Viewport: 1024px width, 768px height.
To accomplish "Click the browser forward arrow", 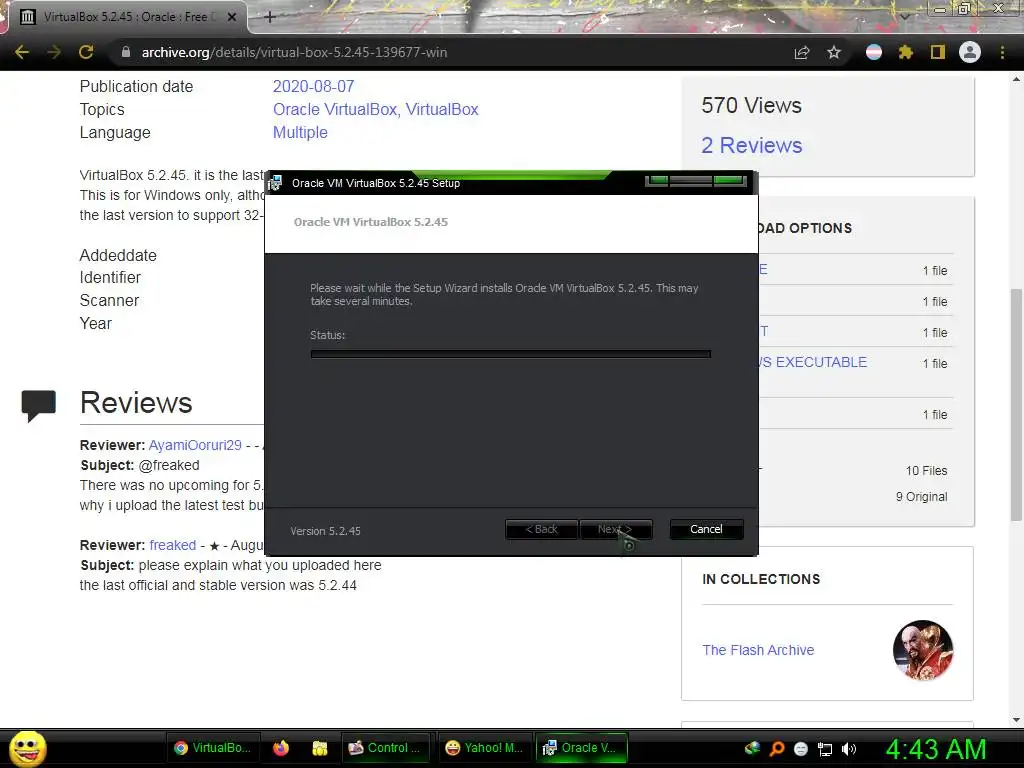I will pos(54,52).
